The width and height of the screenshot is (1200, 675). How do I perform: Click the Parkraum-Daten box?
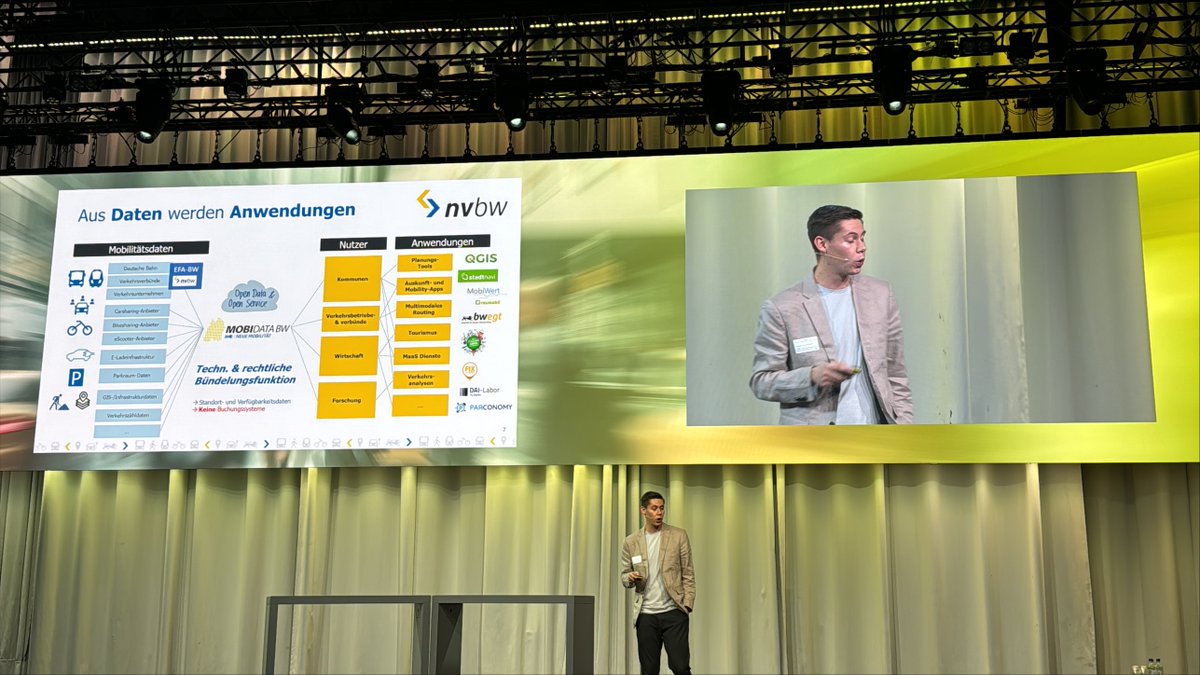[131, 375]
